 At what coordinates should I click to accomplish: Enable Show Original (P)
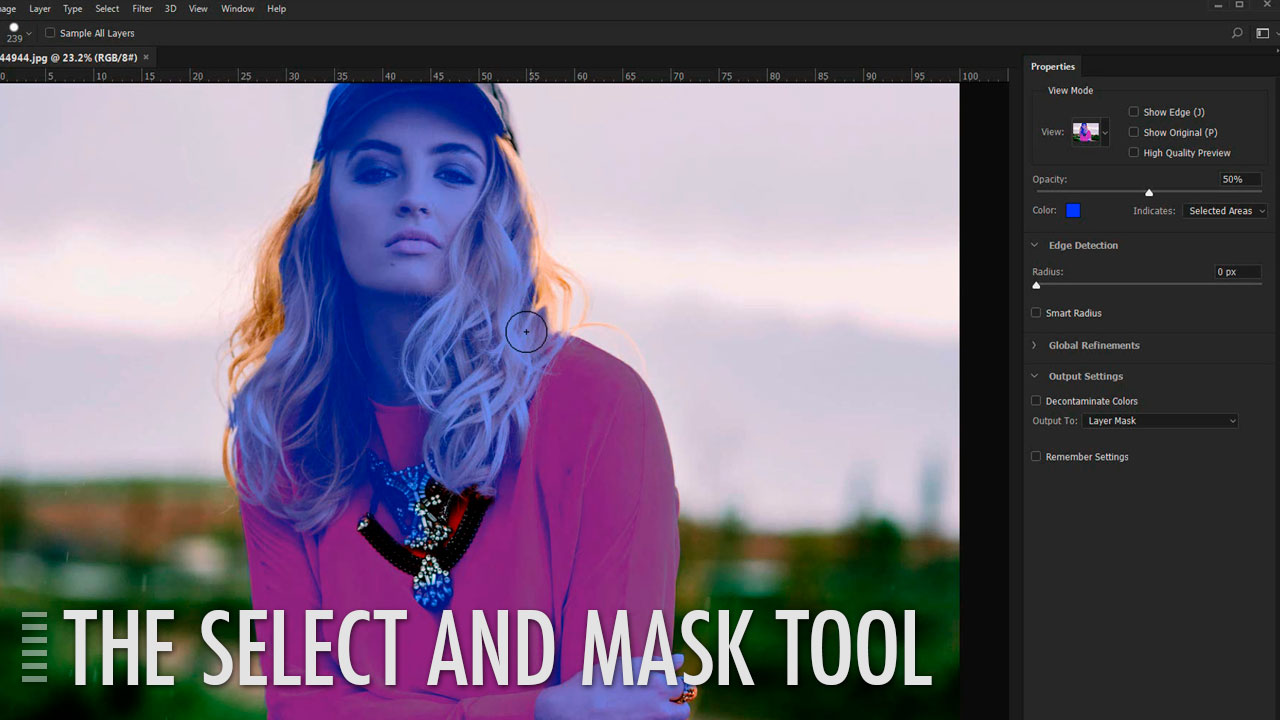pos(1134,132)
